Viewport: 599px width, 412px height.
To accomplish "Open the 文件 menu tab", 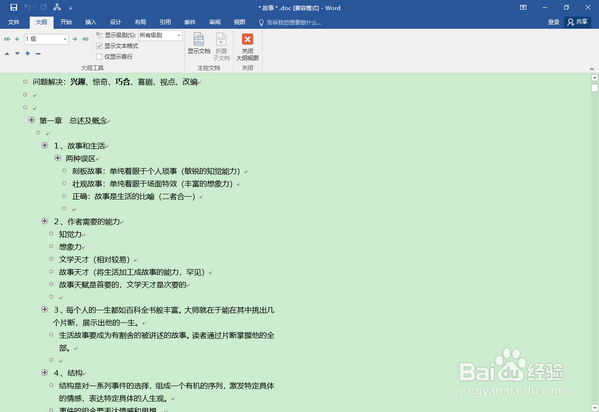I will click(x=13, y=22).
